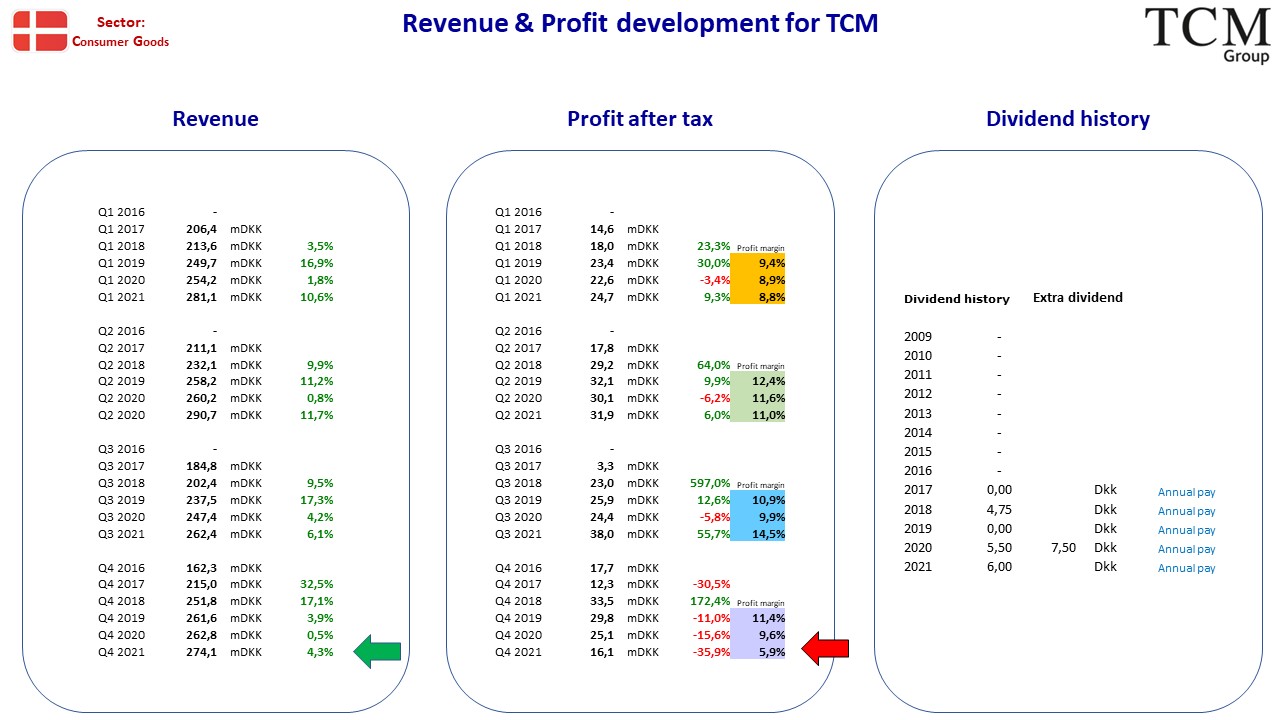Open the Annual pay link for 2021
The image size is (1280, 720).
click(x=1187, y=568)
